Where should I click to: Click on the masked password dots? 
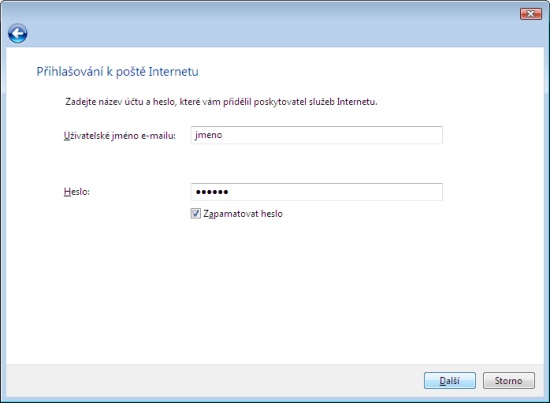click(212, 192)
